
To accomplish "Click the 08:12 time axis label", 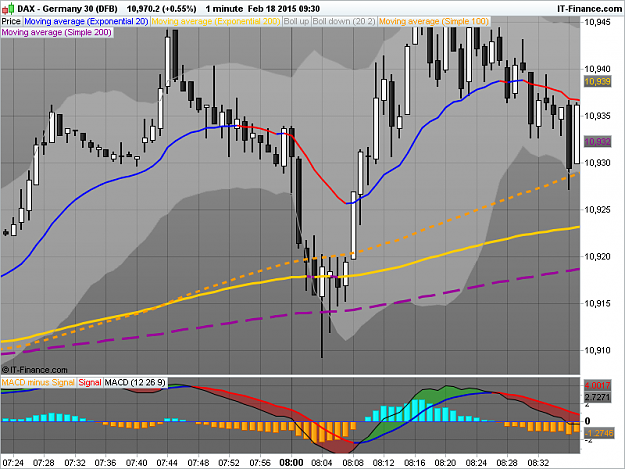I will pos(383,463).
